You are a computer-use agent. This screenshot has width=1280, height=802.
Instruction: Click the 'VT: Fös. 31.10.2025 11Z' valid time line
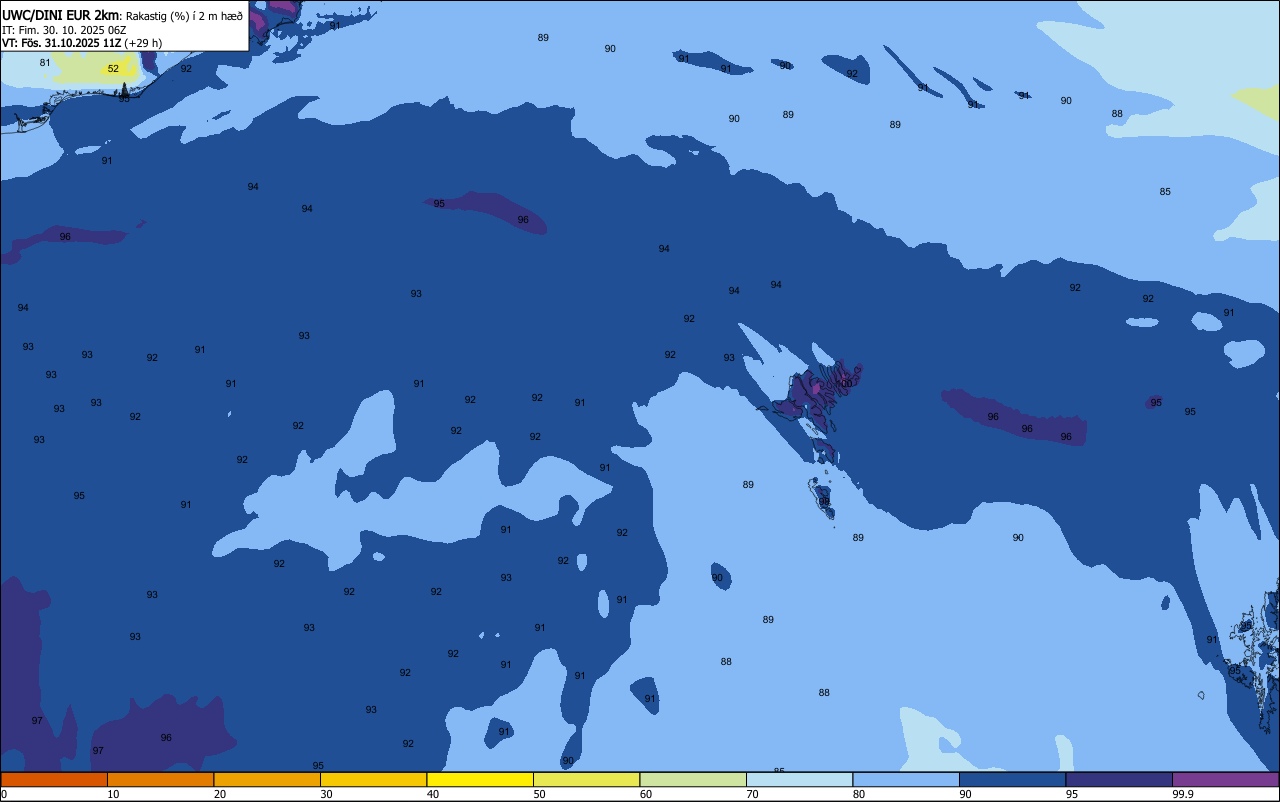point(61,43)
